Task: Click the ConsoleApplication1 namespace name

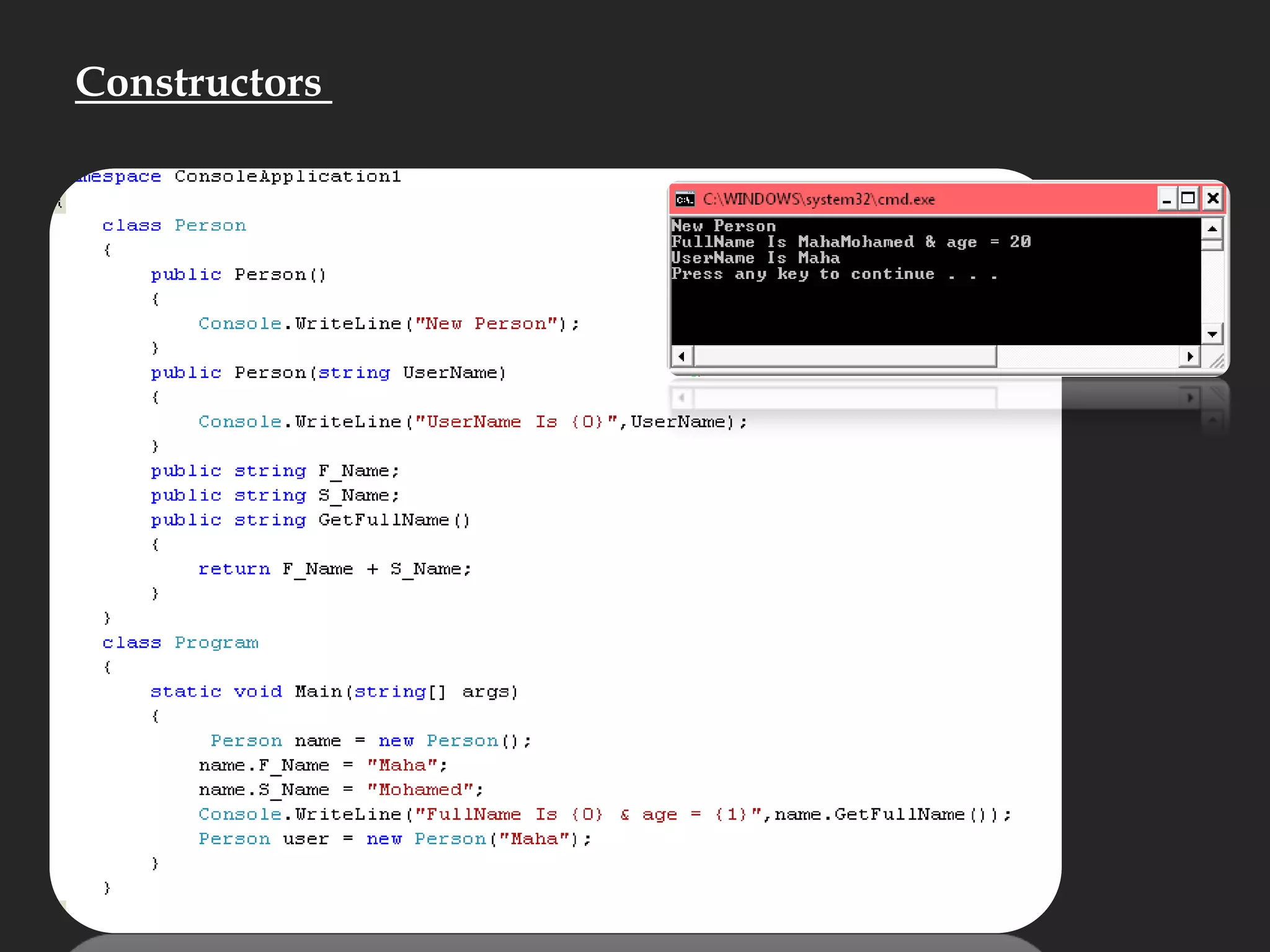Action: pyautogui.click(x=288, y=177)
